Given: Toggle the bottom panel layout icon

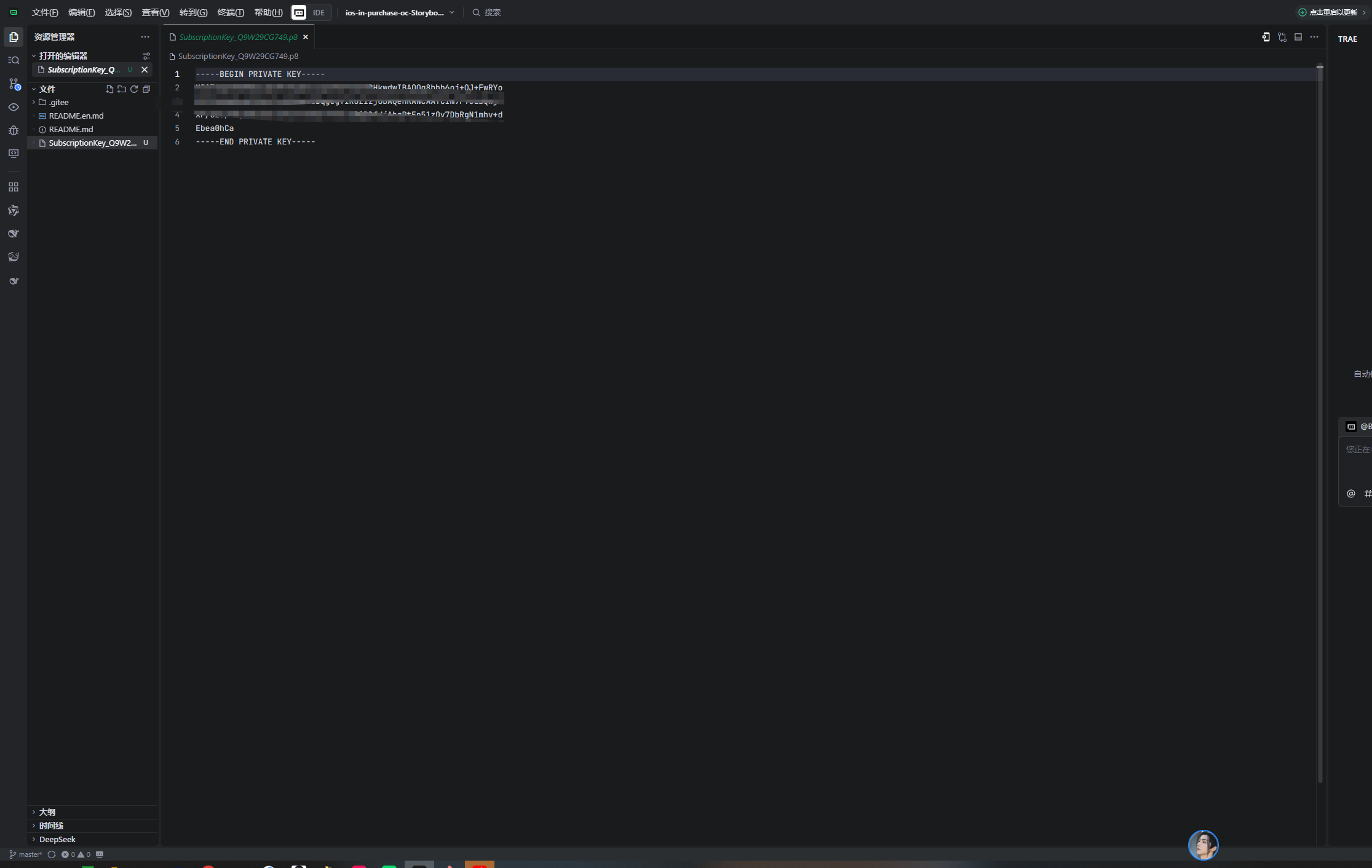Looking at the screenshot, I should 1298,37.
